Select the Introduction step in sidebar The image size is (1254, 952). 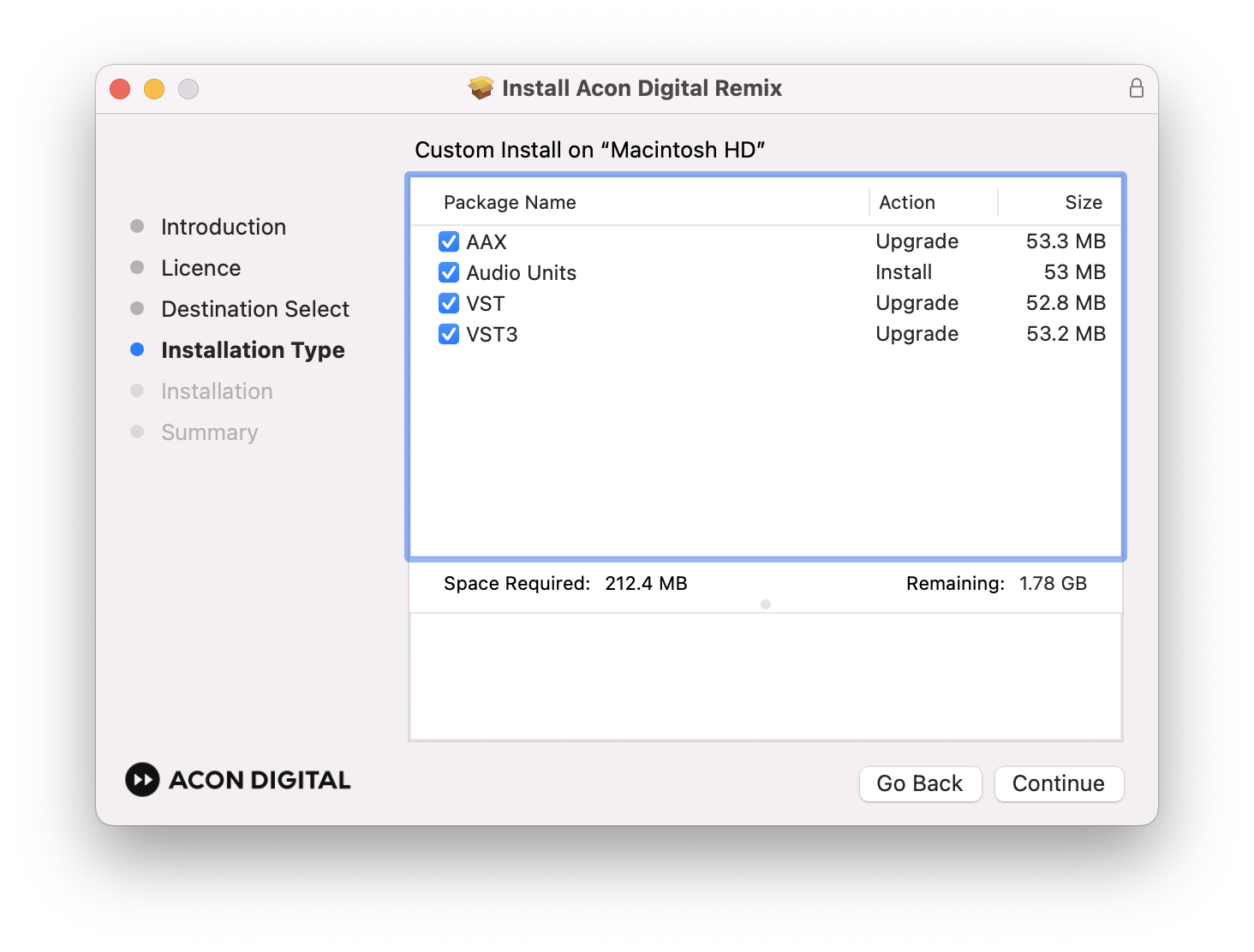click(223, 227)
